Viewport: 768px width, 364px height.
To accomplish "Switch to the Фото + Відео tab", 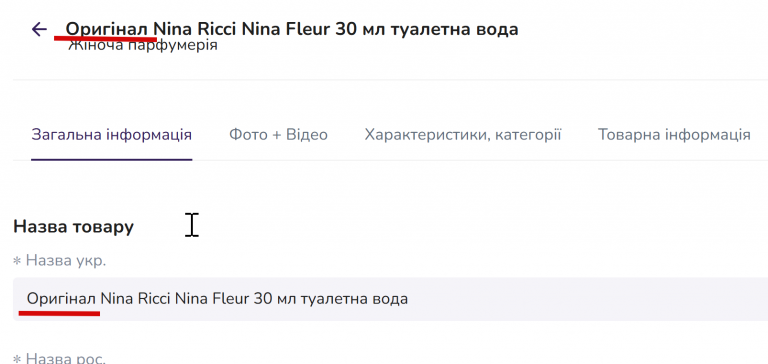I will 278,135.
